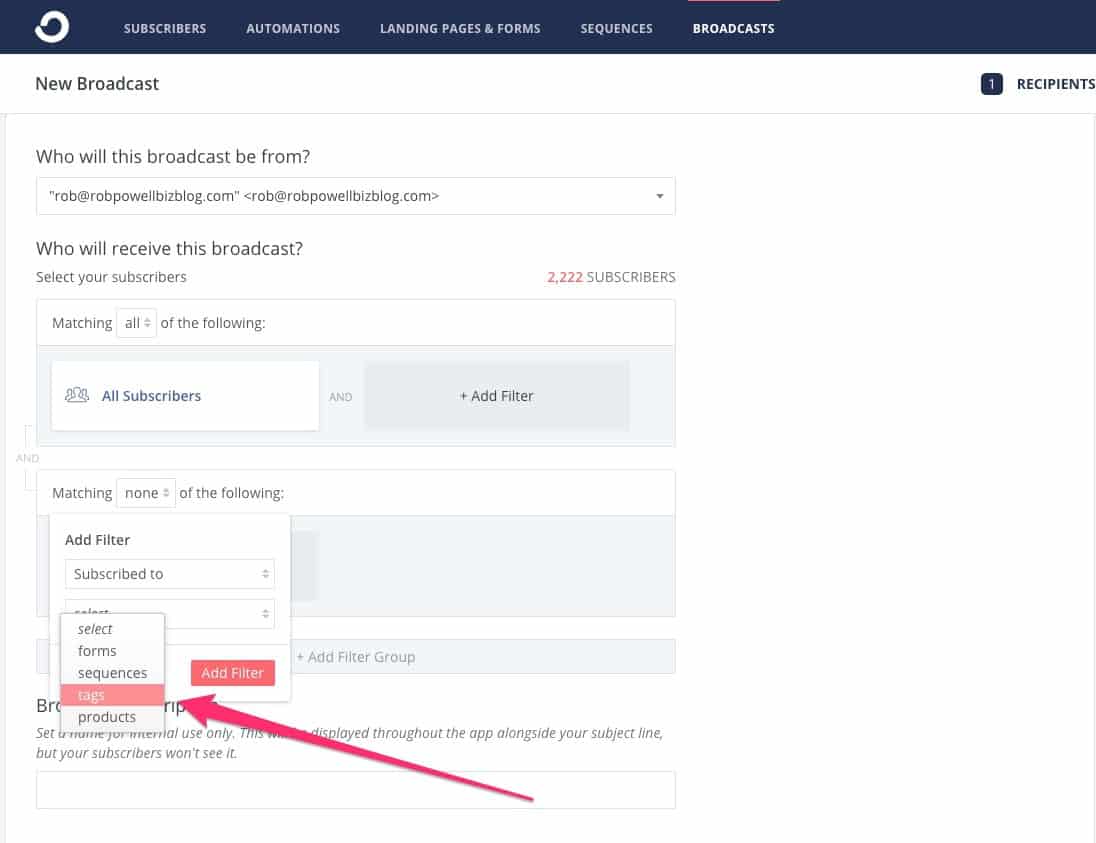This screenshot has width=1096, height=843.
Task: Select the "sequences" option
Action: 112,673
